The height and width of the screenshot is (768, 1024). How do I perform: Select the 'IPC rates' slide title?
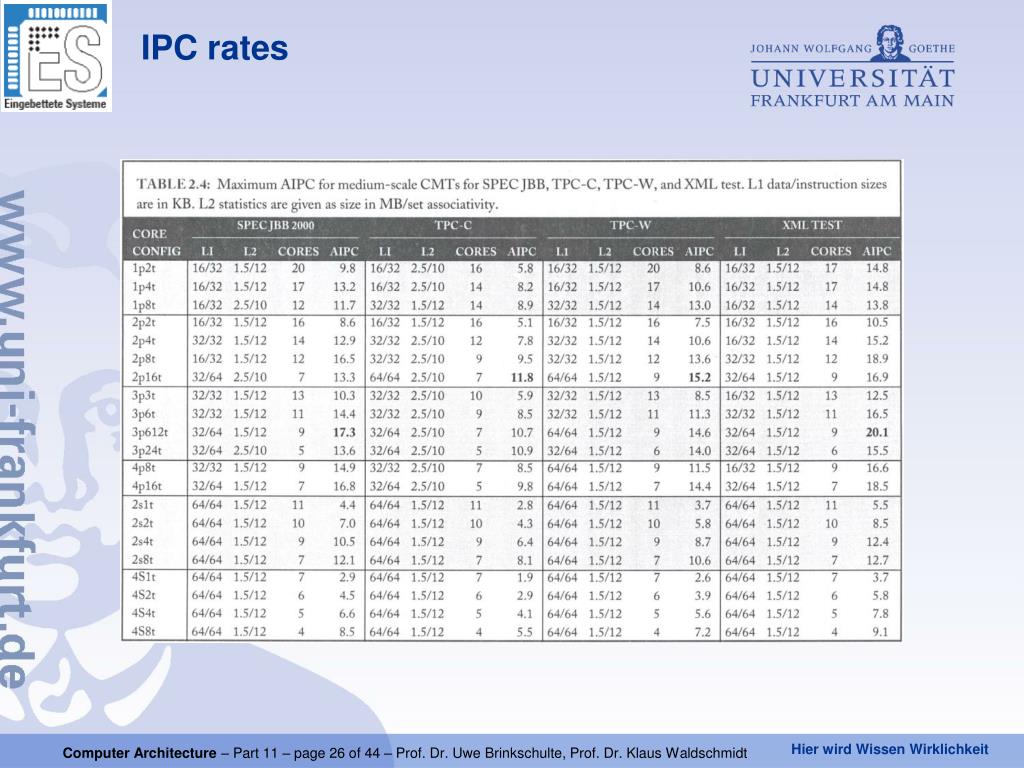214,48
